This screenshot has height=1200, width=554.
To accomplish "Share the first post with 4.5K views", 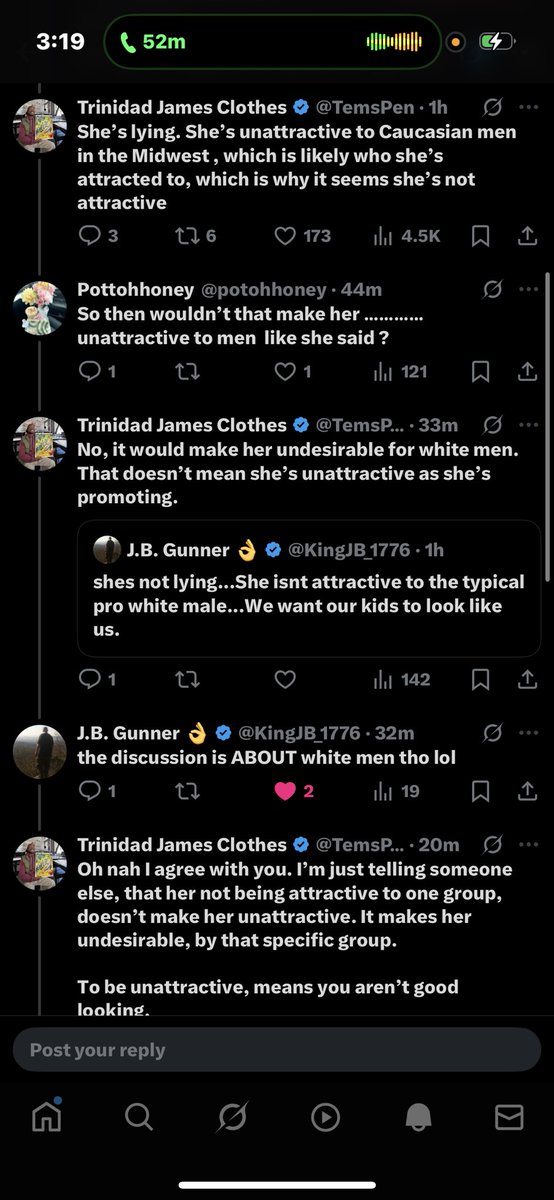I will (527, 236).
